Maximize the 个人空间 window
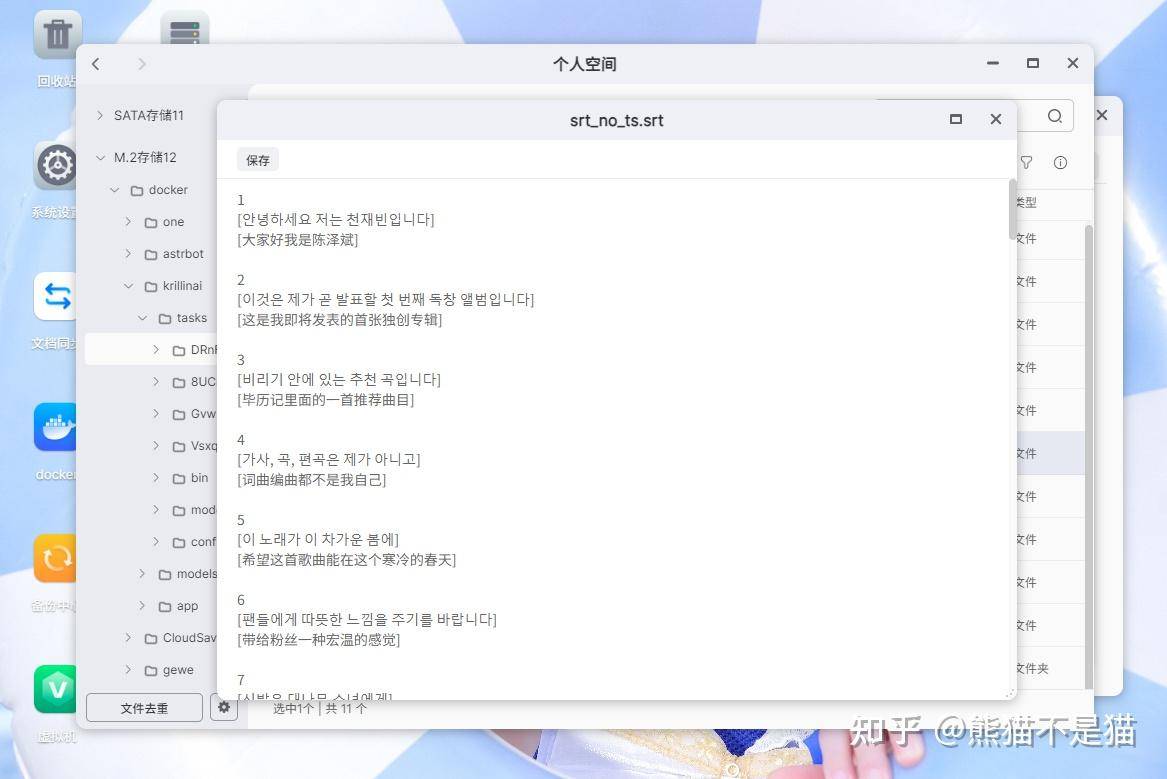 click(x=1033, y=63)
